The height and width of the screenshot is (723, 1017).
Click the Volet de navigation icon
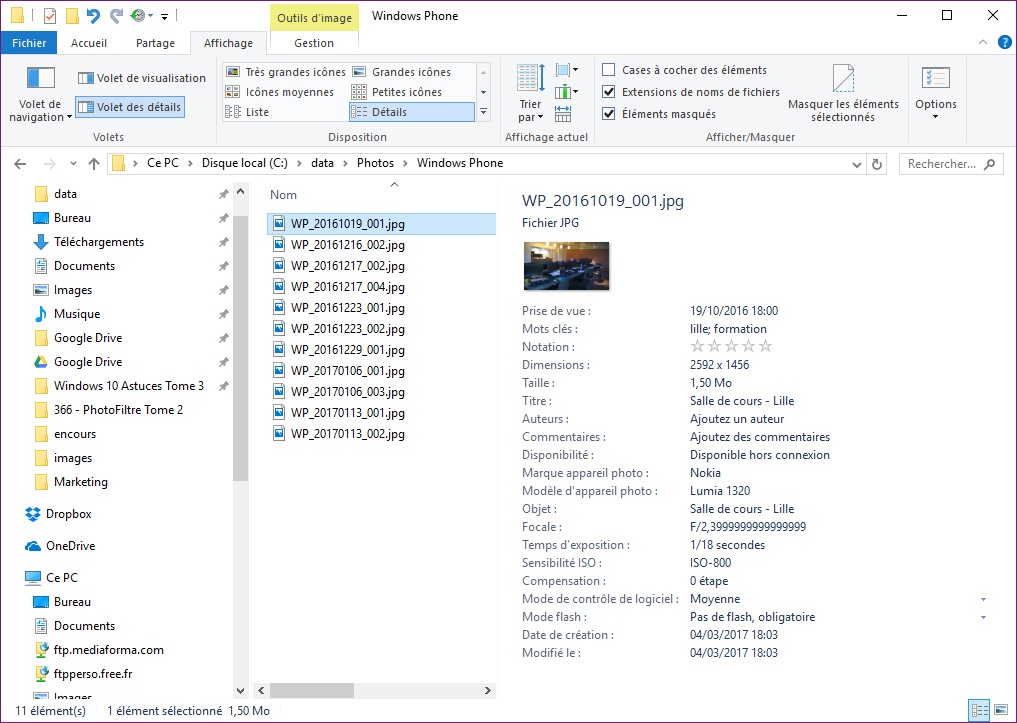click(x=40, y=78)
